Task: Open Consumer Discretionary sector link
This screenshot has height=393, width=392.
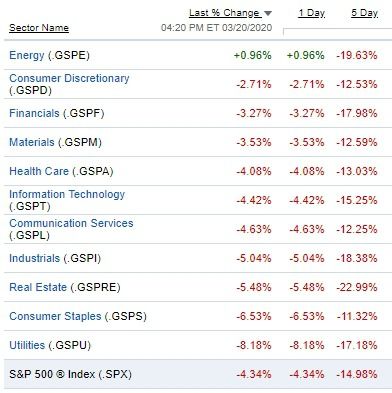Action: [69, 78]
